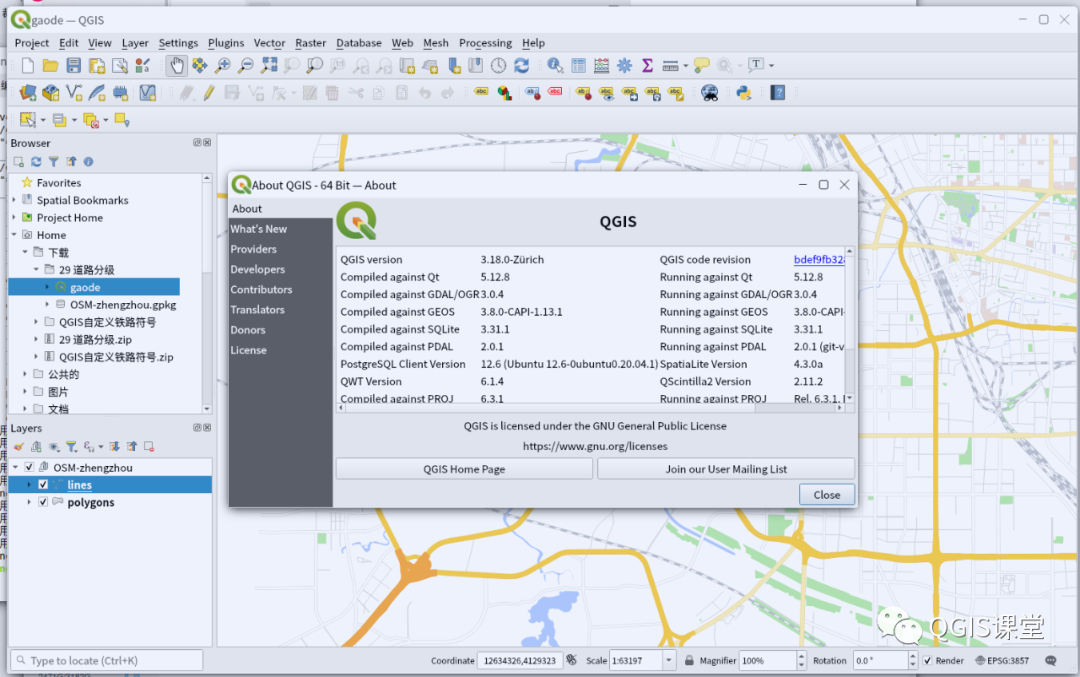Select the Identify Features tool

[x=555, y=65]
